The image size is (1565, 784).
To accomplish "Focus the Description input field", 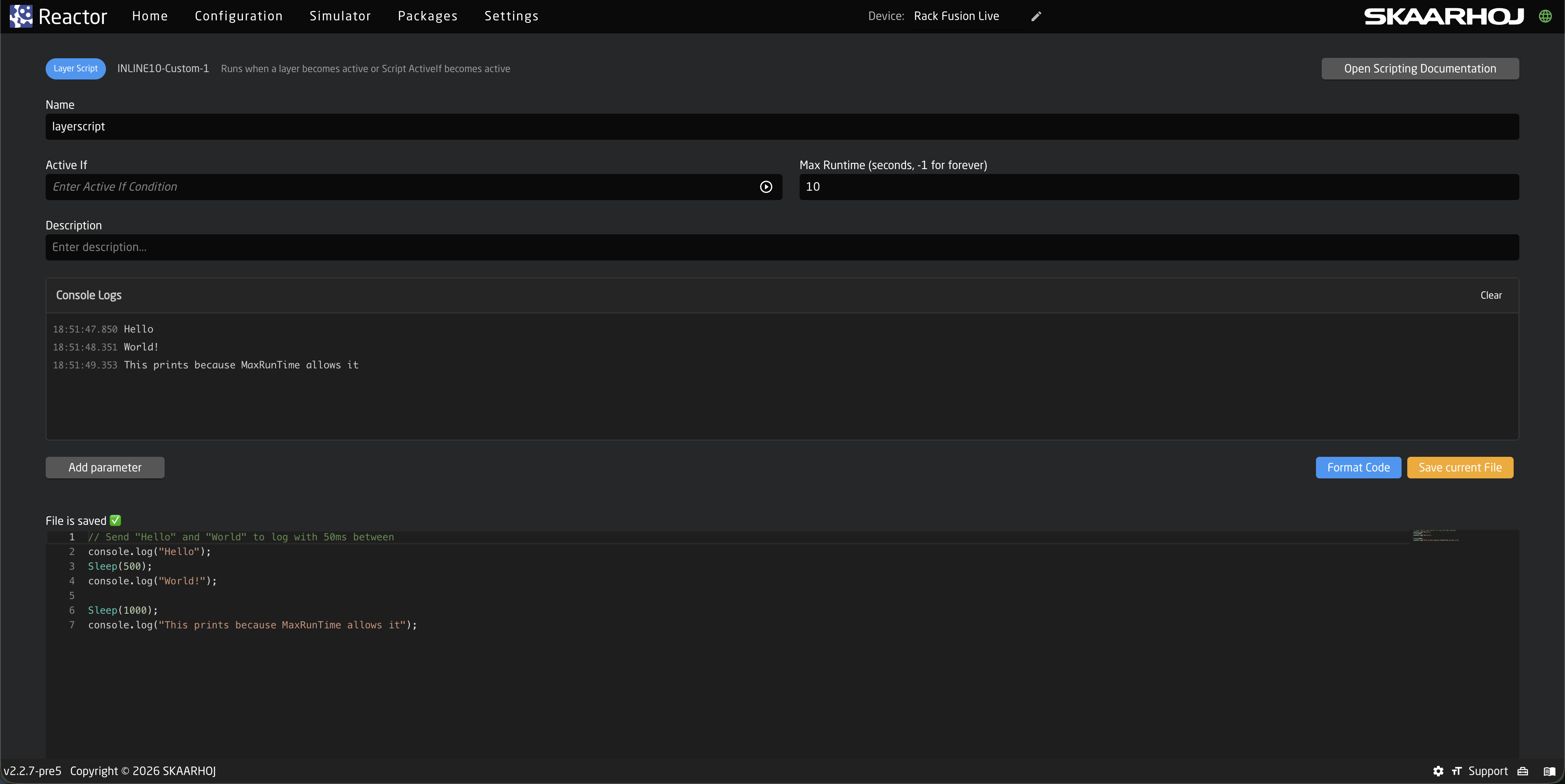I will [782, 247].
